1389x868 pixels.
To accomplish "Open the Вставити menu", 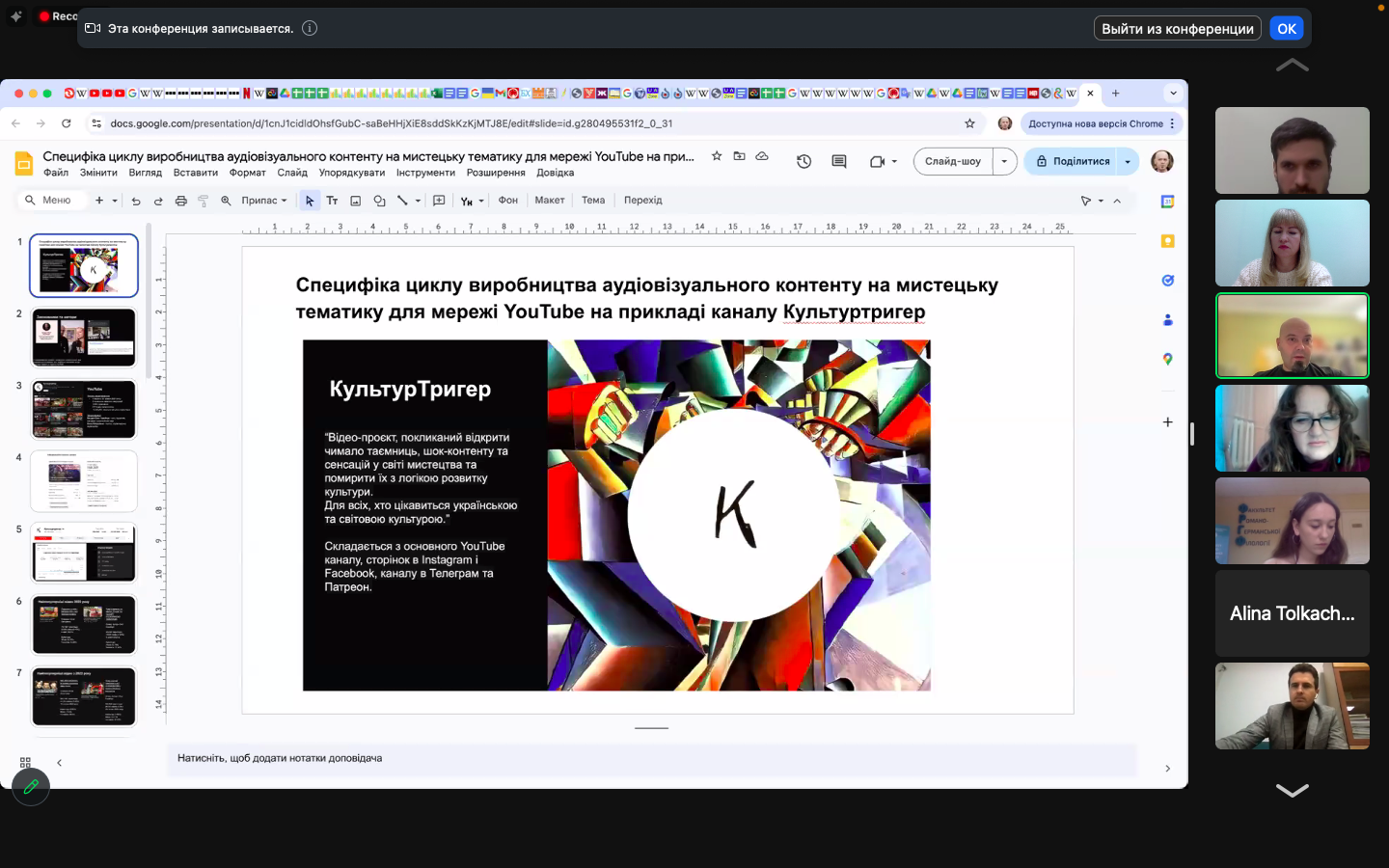I will pos(195,173).
